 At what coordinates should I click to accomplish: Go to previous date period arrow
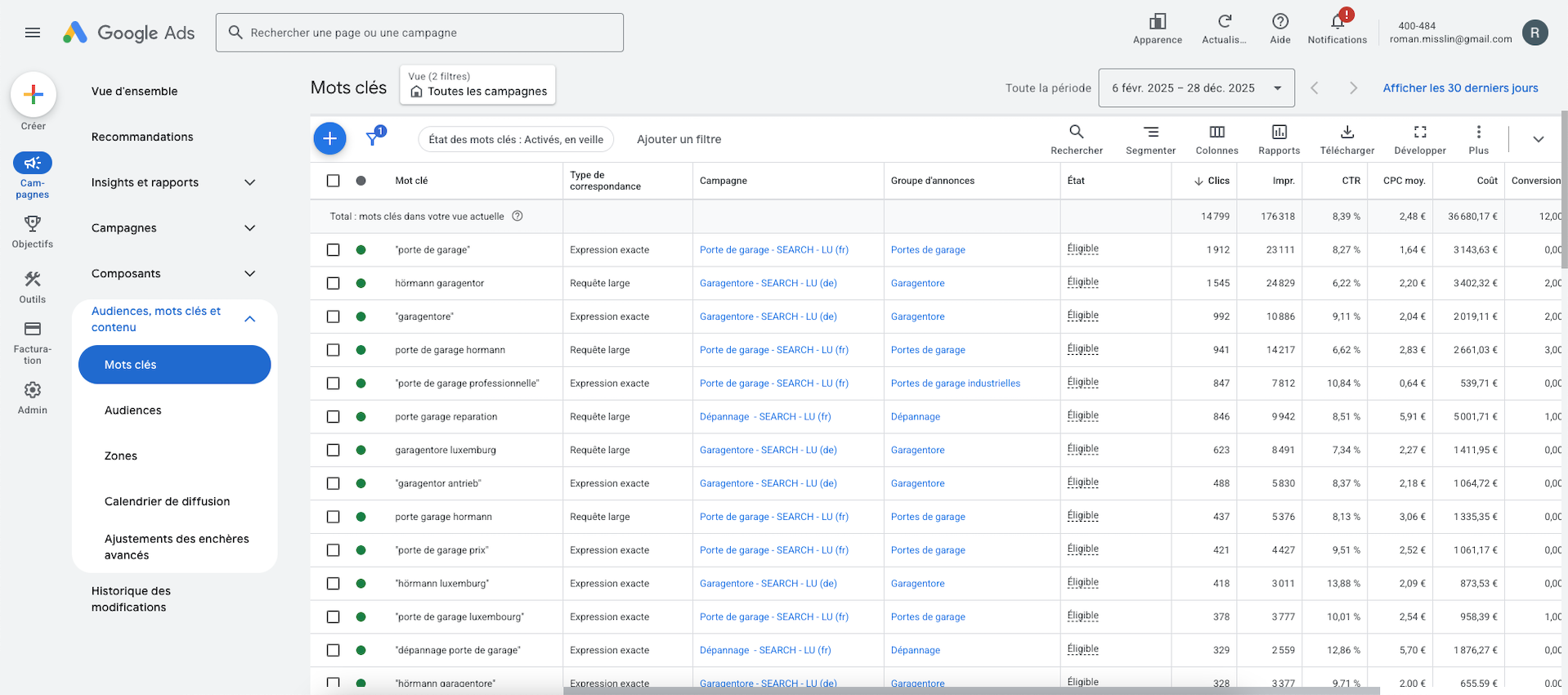(x=1315, y=88)
